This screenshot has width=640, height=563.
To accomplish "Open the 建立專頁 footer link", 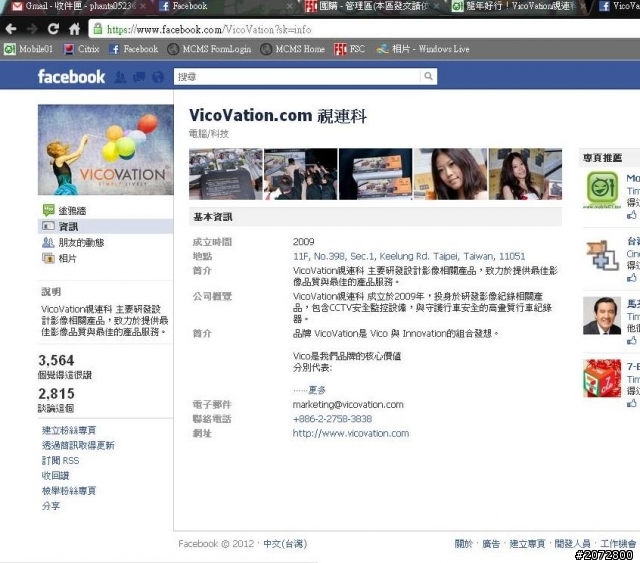I will (527, 544).
